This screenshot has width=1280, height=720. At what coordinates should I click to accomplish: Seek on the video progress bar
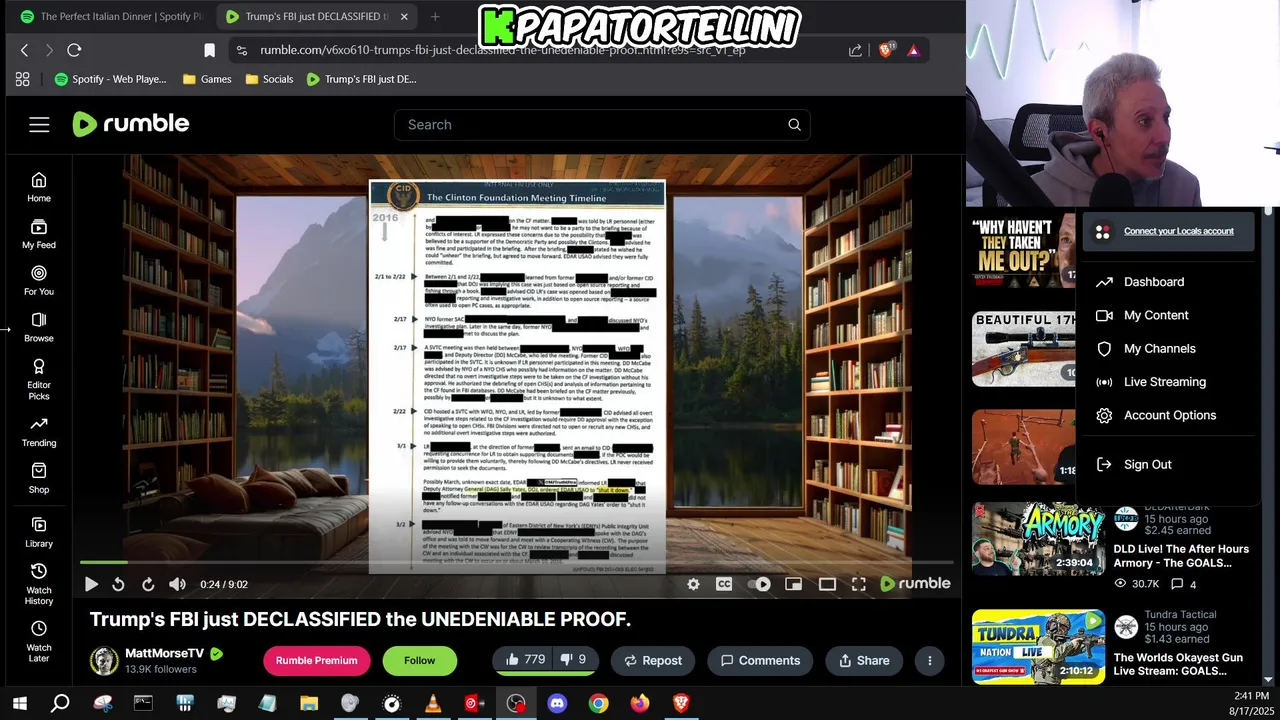pos(516,563)
